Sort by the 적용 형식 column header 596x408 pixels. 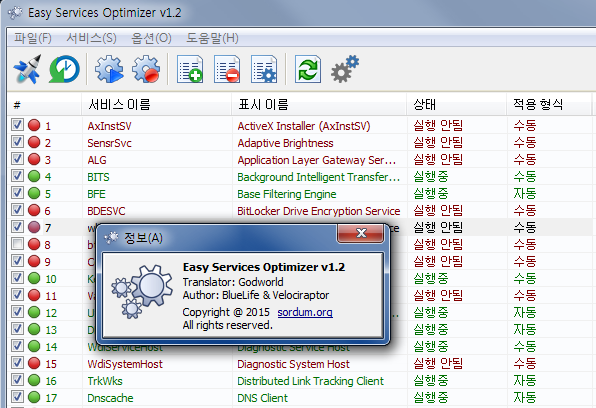pyautogui.click(x=549, y=104)
